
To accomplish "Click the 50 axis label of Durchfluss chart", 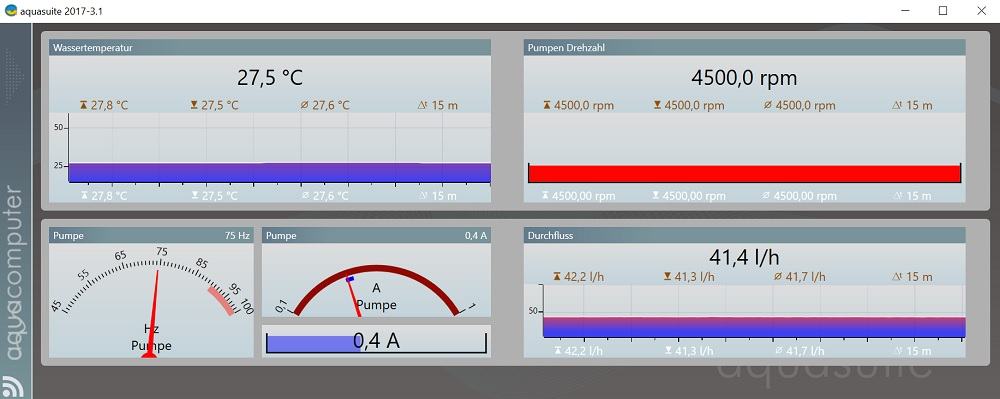I will click(533, 311).
